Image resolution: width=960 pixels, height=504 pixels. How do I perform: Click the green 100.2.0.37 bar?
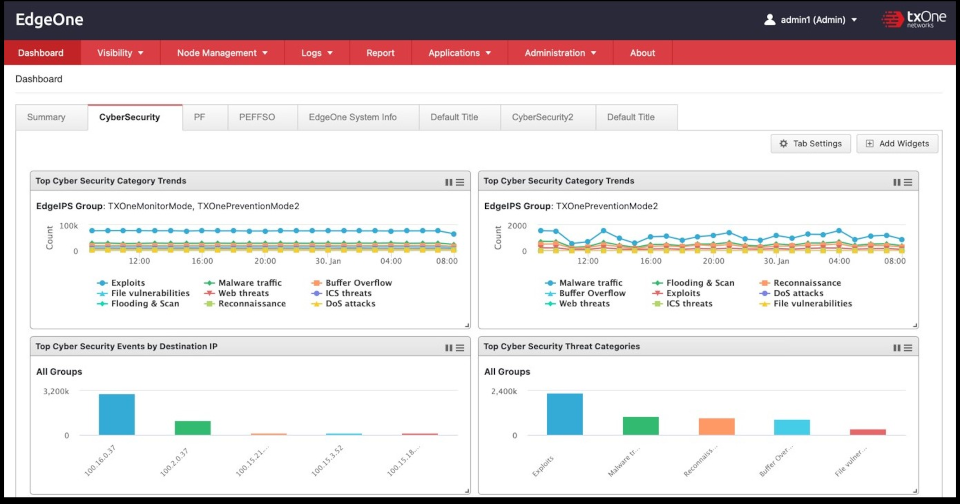tap(193, 428)
